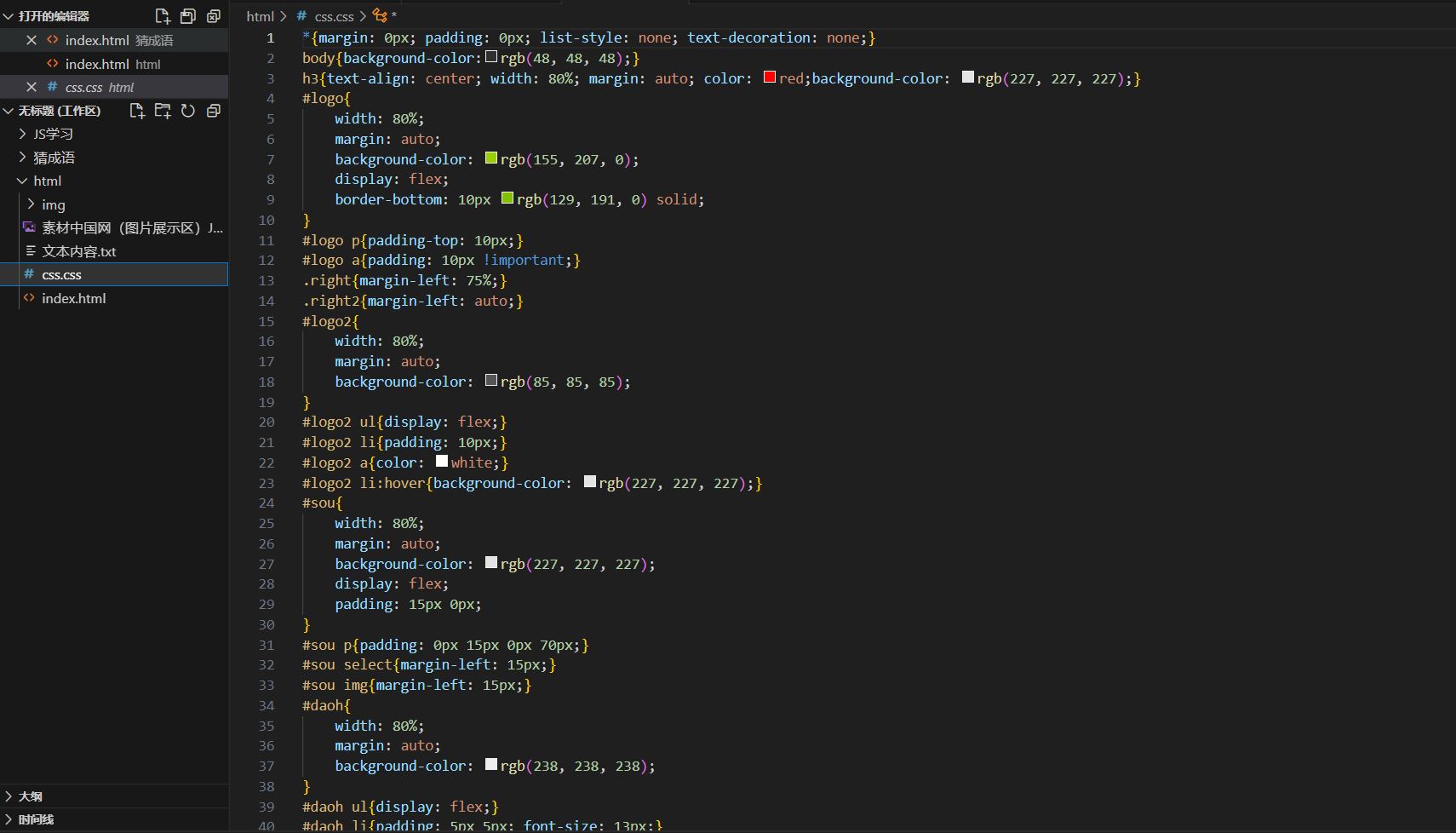Click '#sou select' rule on line 32

click(x=429, y=664)
